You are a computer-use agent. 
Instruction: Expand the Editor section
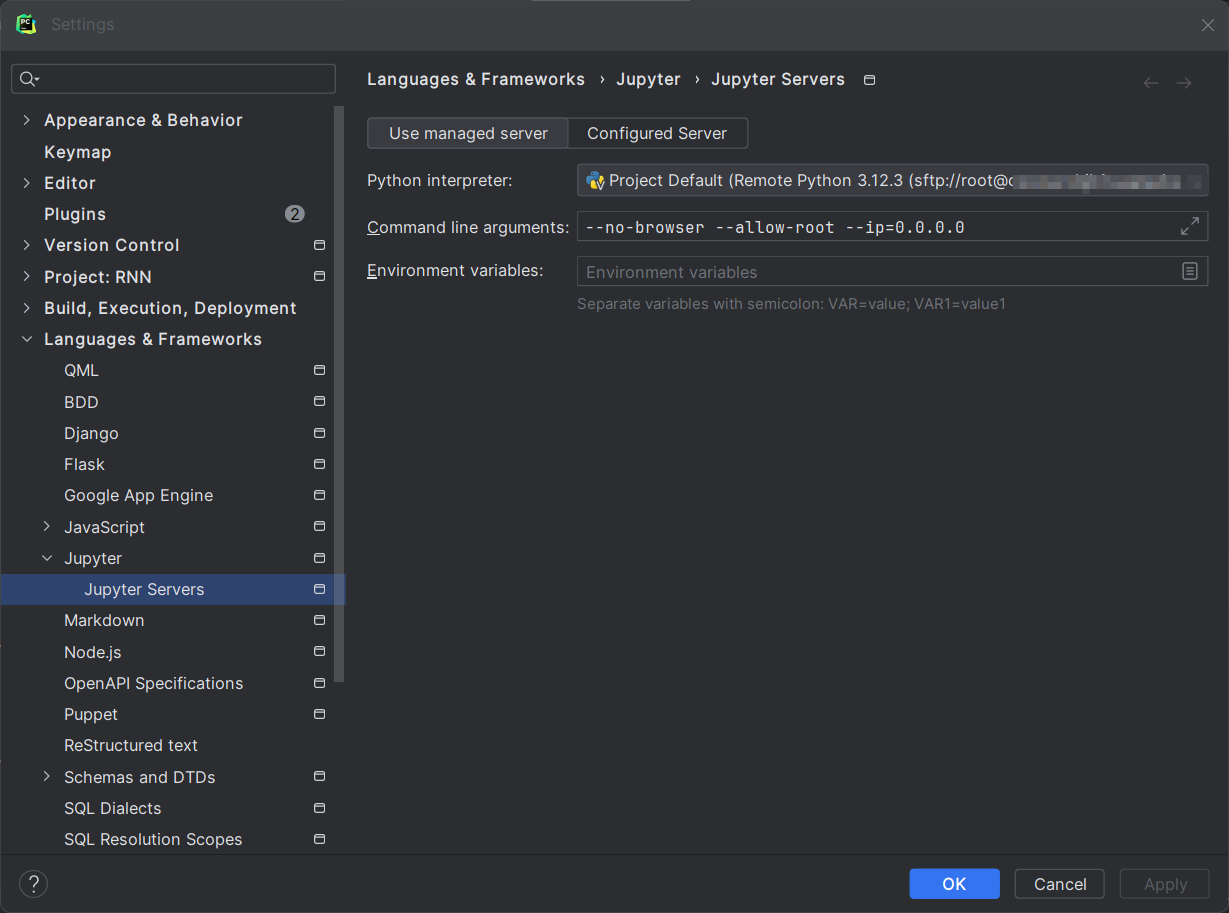coord(27,183)
